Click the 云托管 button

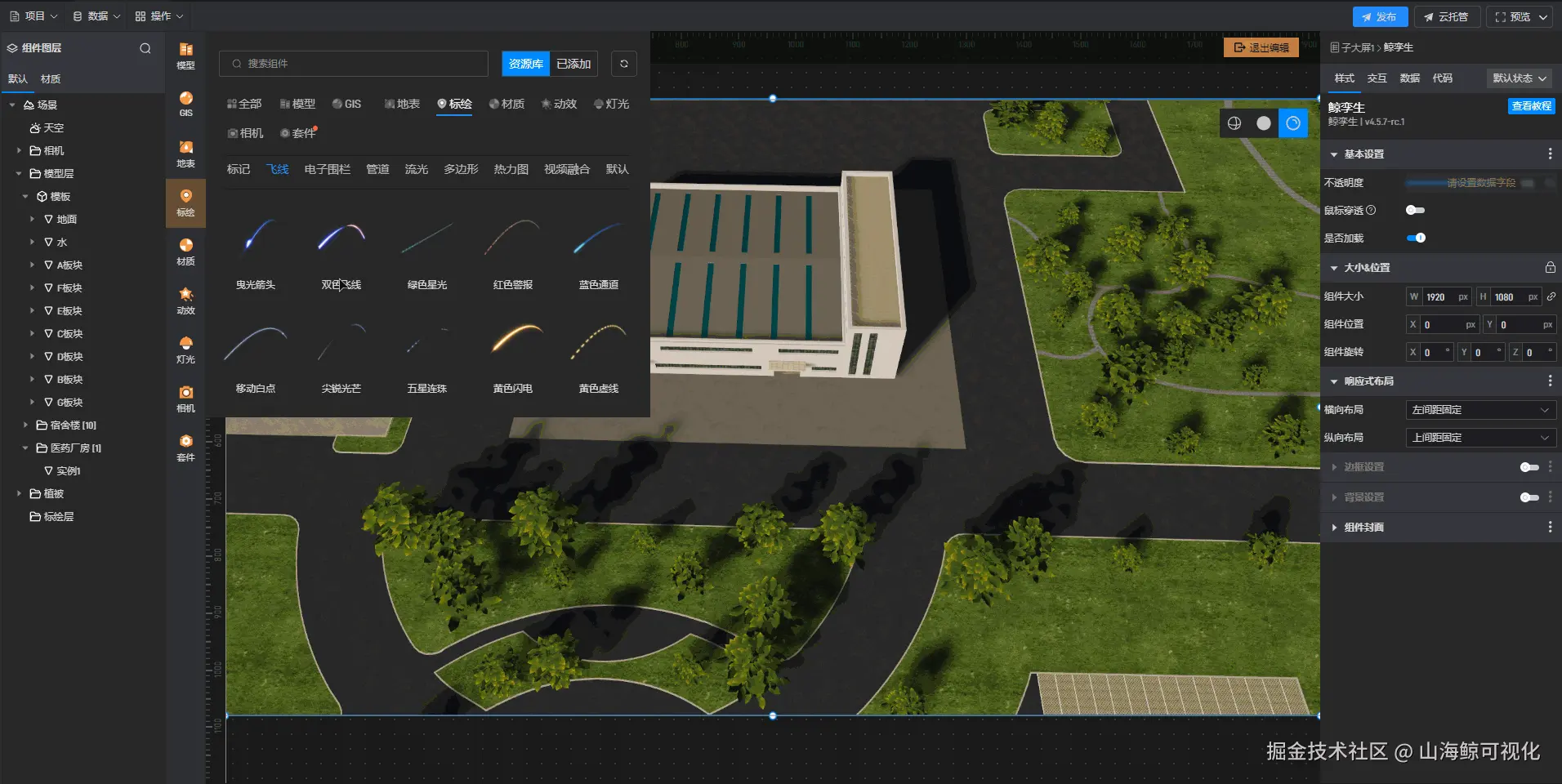click(x=1446, y=16)
